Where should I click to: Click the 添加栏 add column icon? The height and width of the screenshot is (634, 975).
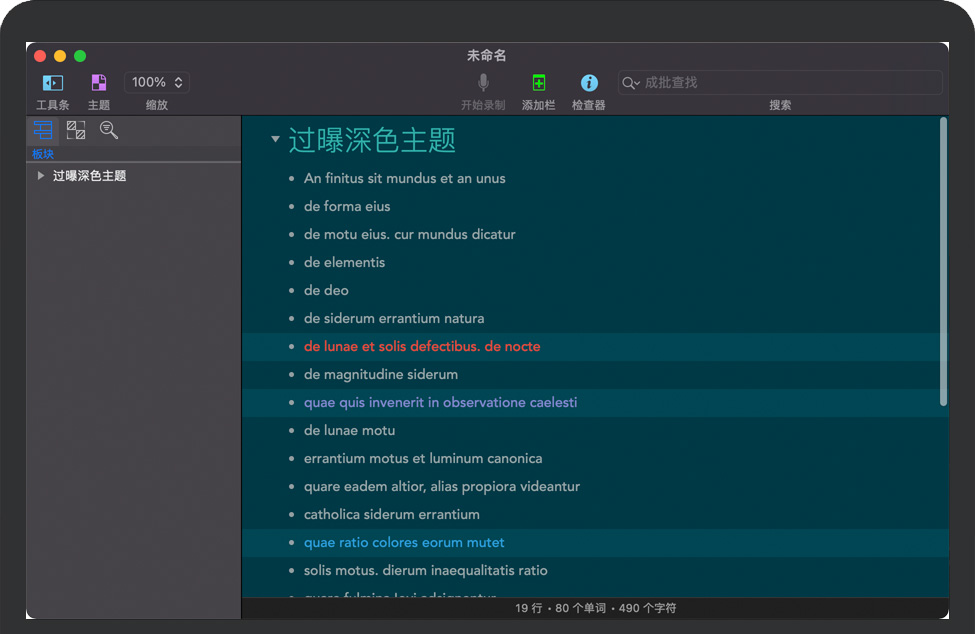coord(538,83)
